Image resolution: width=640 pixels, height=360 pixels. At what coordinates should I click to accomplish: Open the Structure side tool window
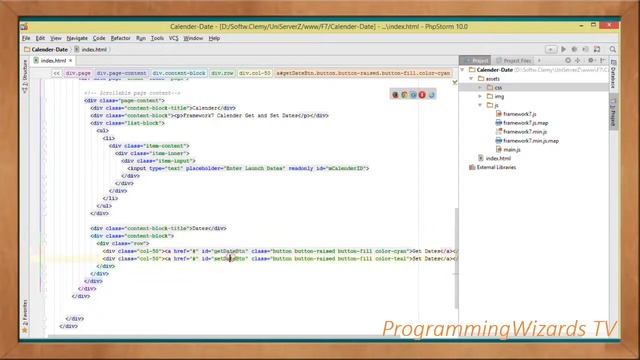pos(25,76)
